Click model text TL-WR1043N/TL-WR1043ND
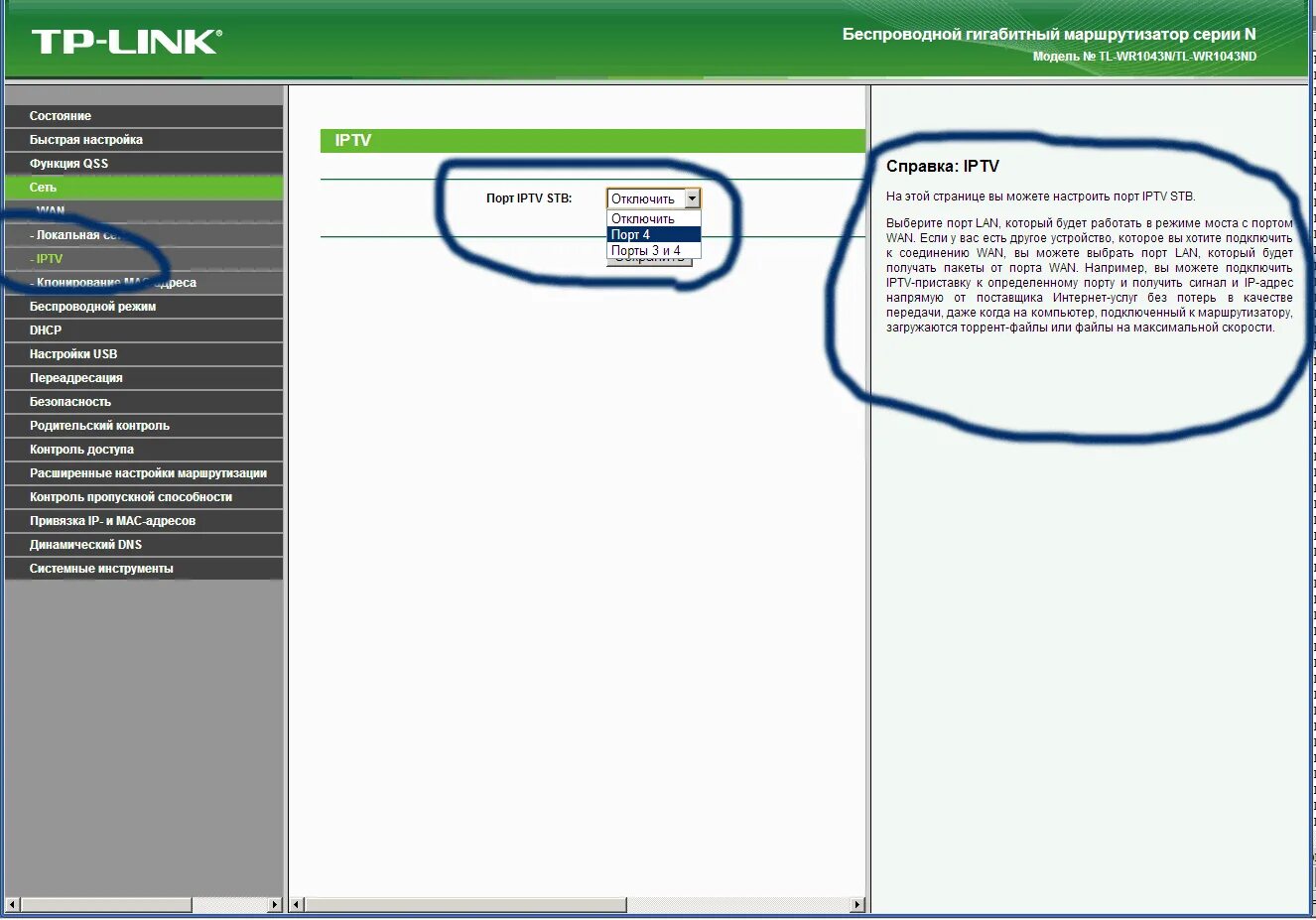 pos(1177,57)
